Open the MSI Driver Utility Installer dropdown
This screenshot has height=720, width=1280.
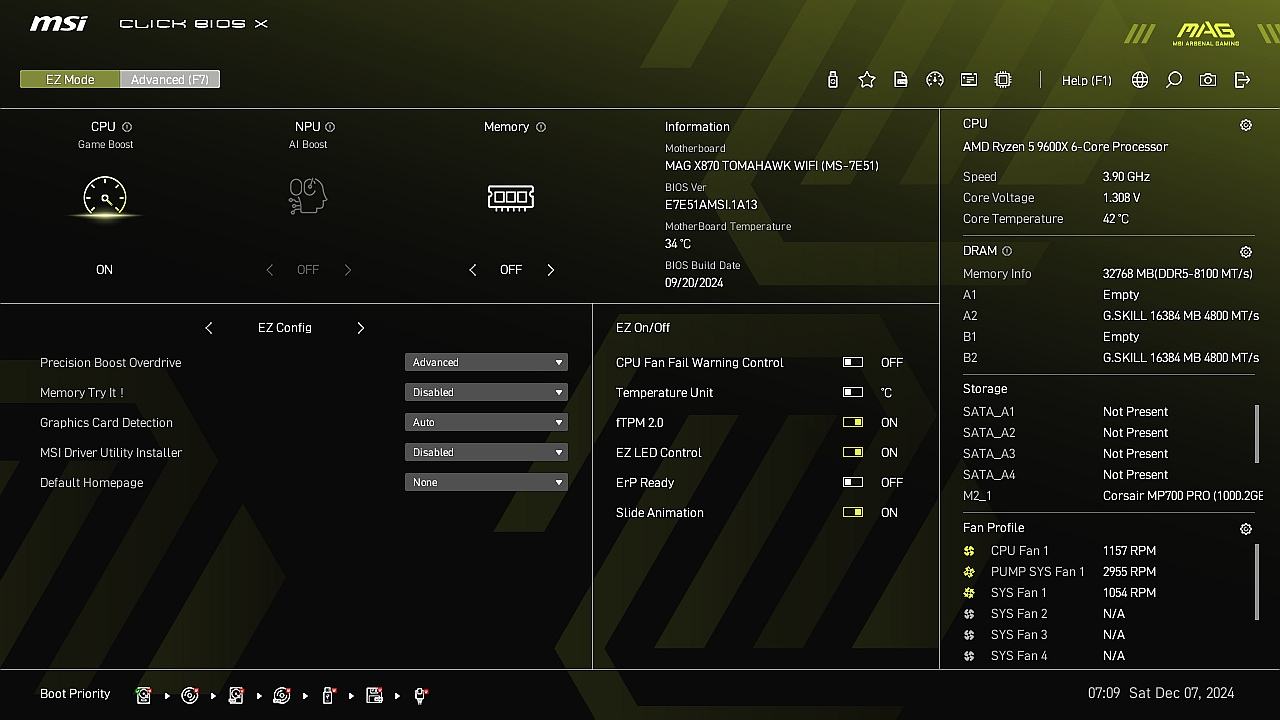click(486, 452)
